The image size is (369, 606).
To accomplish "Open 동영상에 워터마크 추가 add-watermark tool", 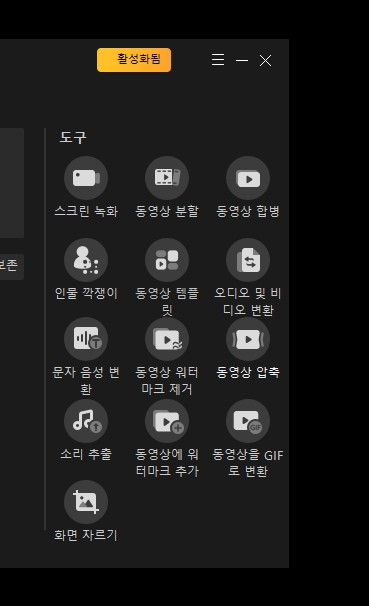I will (x=167, y=421).
